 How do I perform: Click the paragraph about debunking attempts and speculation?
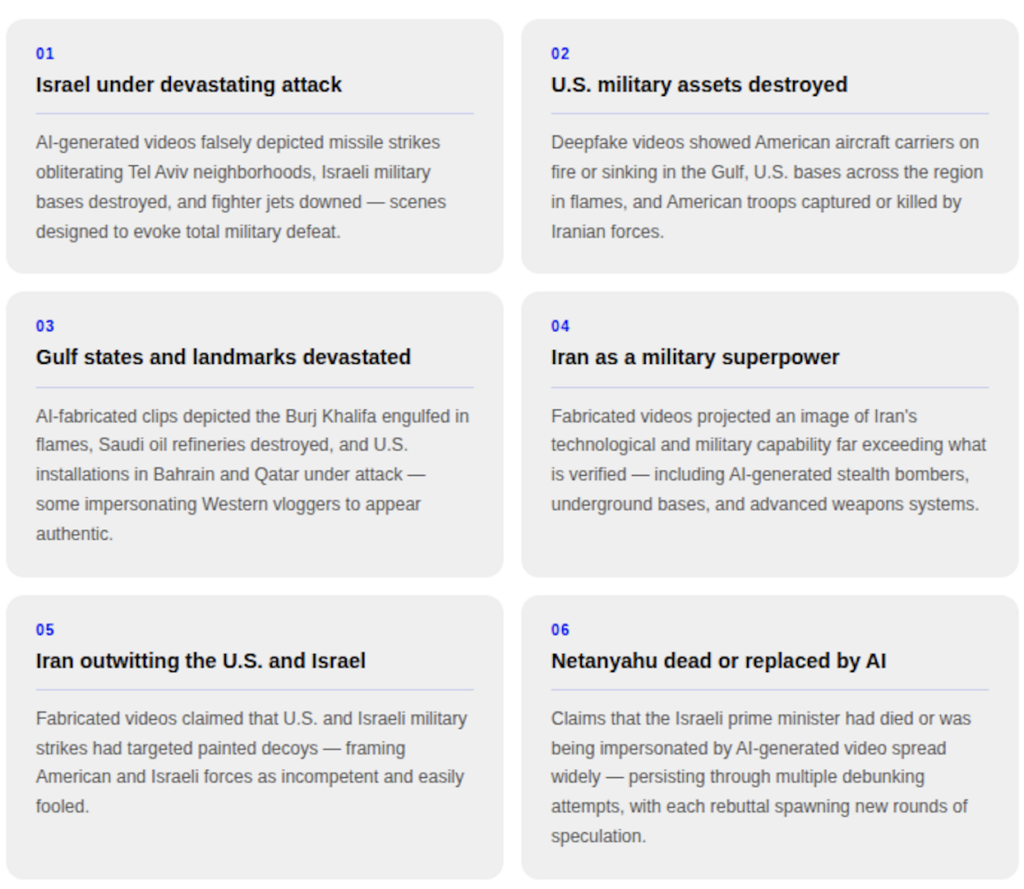[x=760, y=777]
